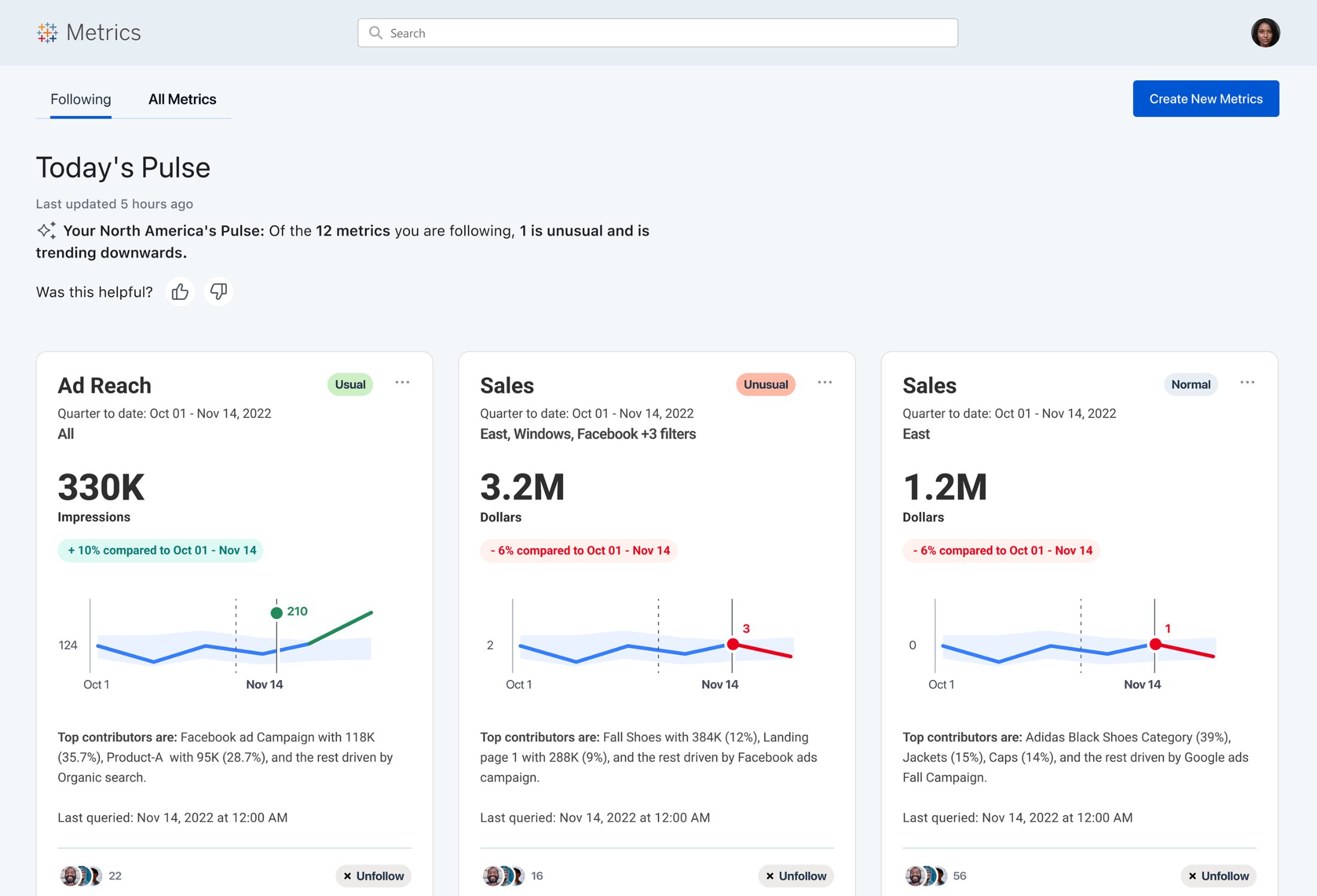This screenshot has width=1317, height=896.
Task: Click the Normal status badge
Action: click(x=1191, y=384)
